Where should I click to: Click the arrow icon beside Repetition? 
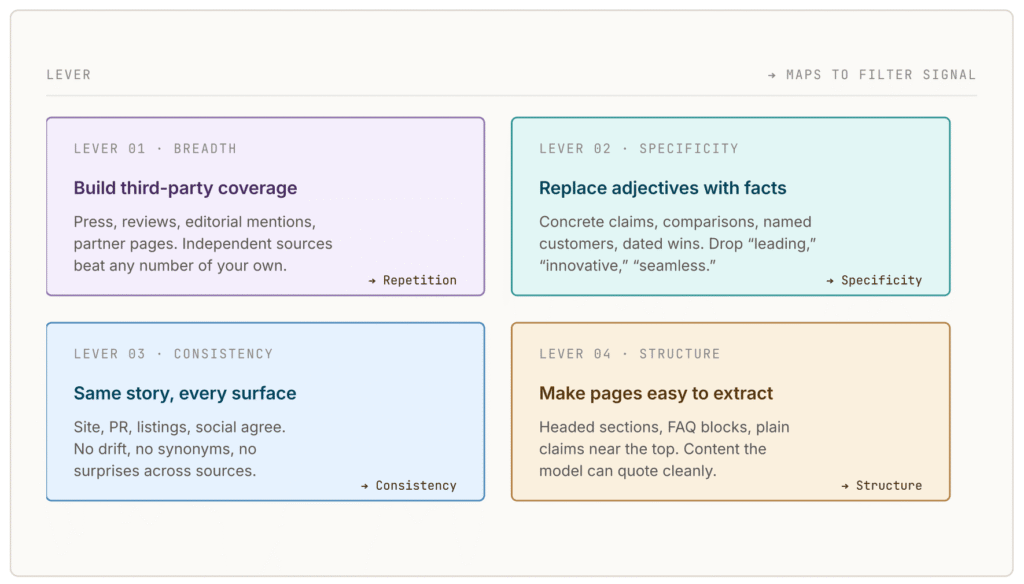pyautogui.click(x=372, y=281)
